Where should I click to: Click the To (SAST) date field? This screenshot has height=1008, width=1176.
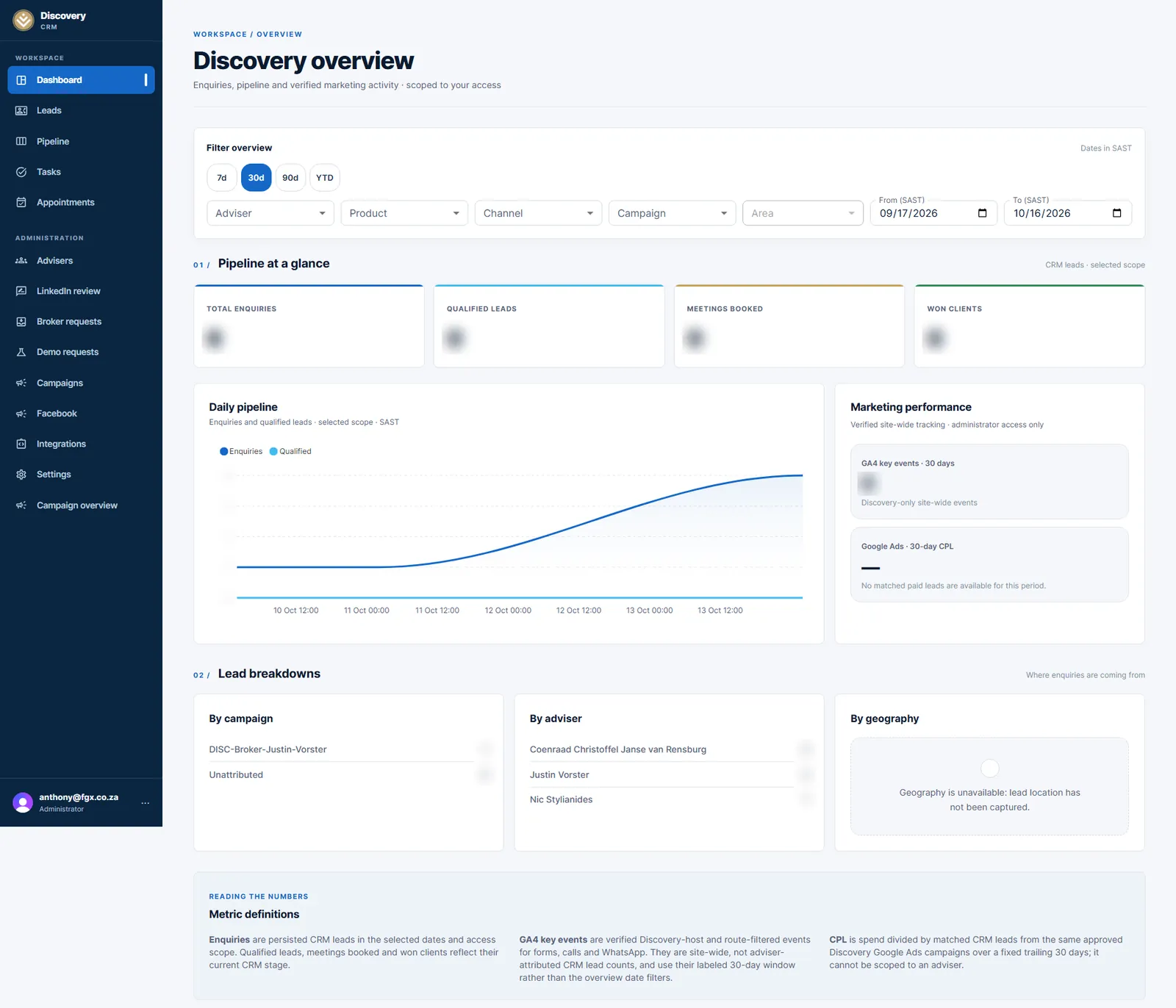click(x=1068, y=213)
